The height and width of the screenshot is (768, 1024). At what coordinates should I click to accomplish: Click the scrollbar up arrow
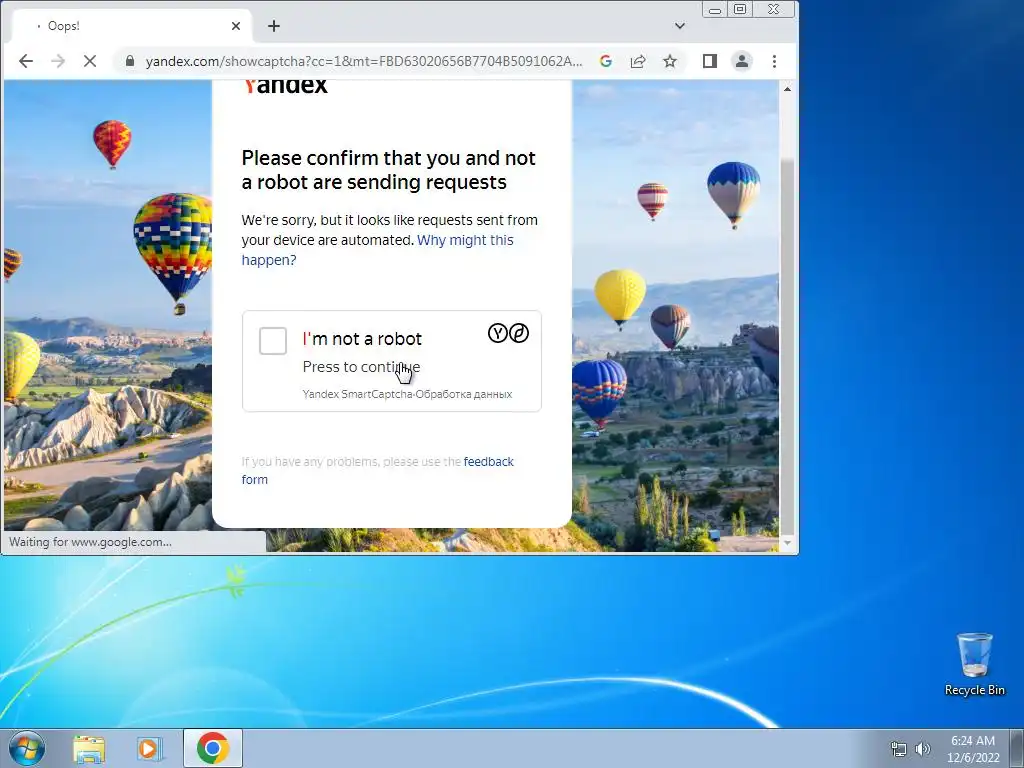click(787, 89)
